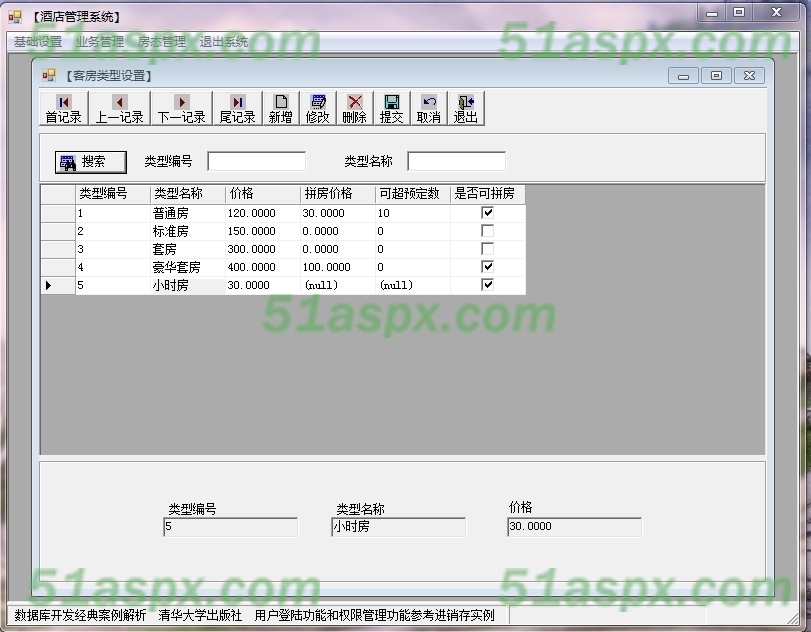Image resolution: width=811 pixels, height=632 pixels.
Task: Go to previous record (上一记录)
Action: (119, 108)
